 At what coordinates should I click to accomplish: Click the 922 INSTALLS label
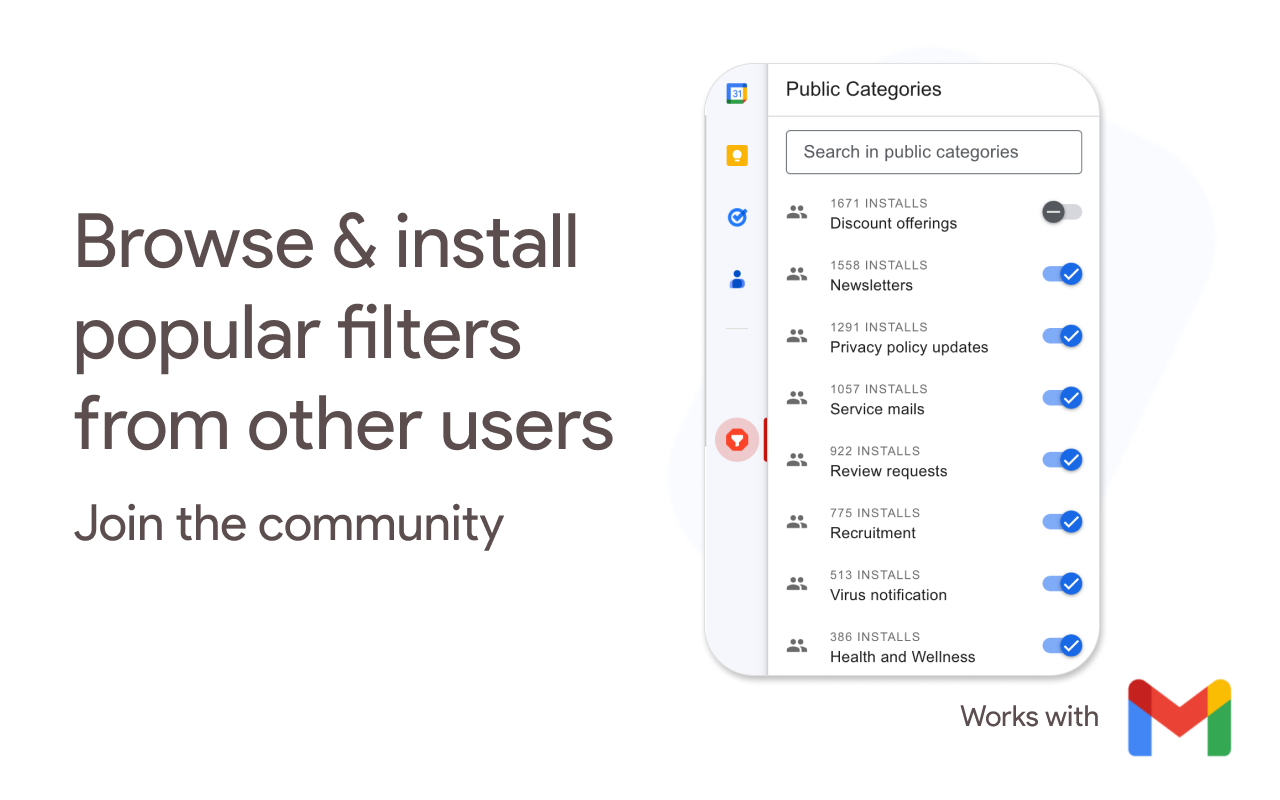(875, 451)
